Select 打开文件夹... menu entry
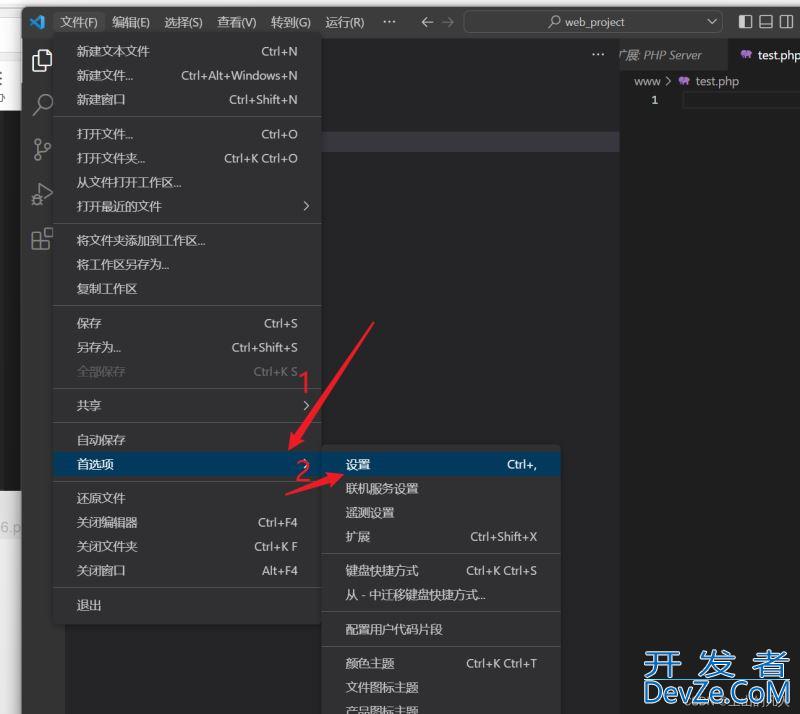The image size is (800, 714). [187, 158]
